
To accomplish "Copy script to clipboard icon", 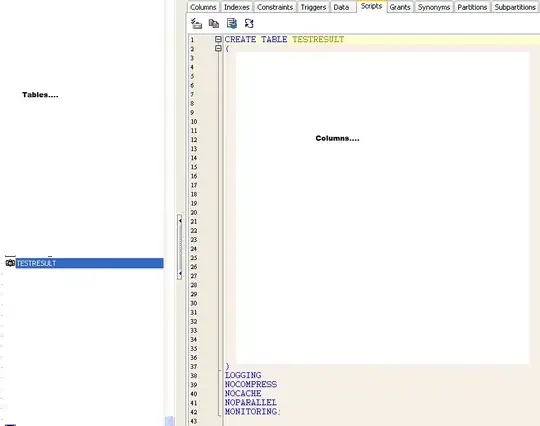I will click(214, 23).
